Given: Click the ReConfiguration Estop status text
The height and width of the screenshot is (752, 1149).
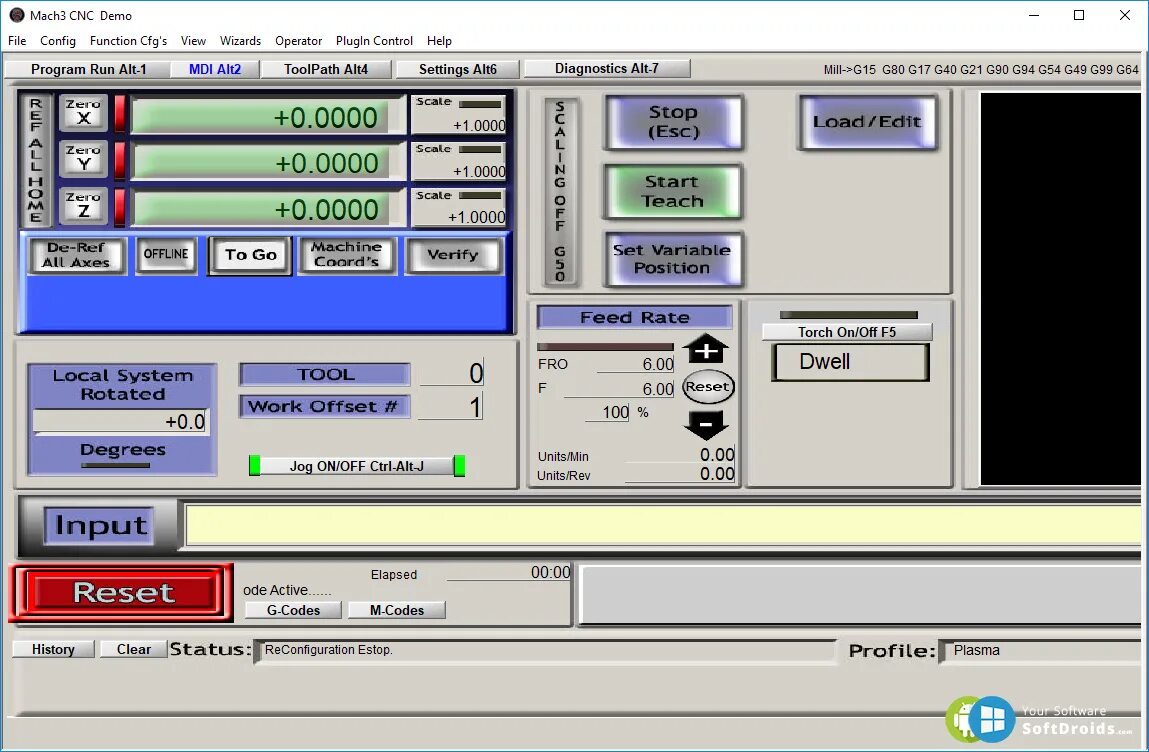Looking at the screenshot, I should [x=329, y=650].
